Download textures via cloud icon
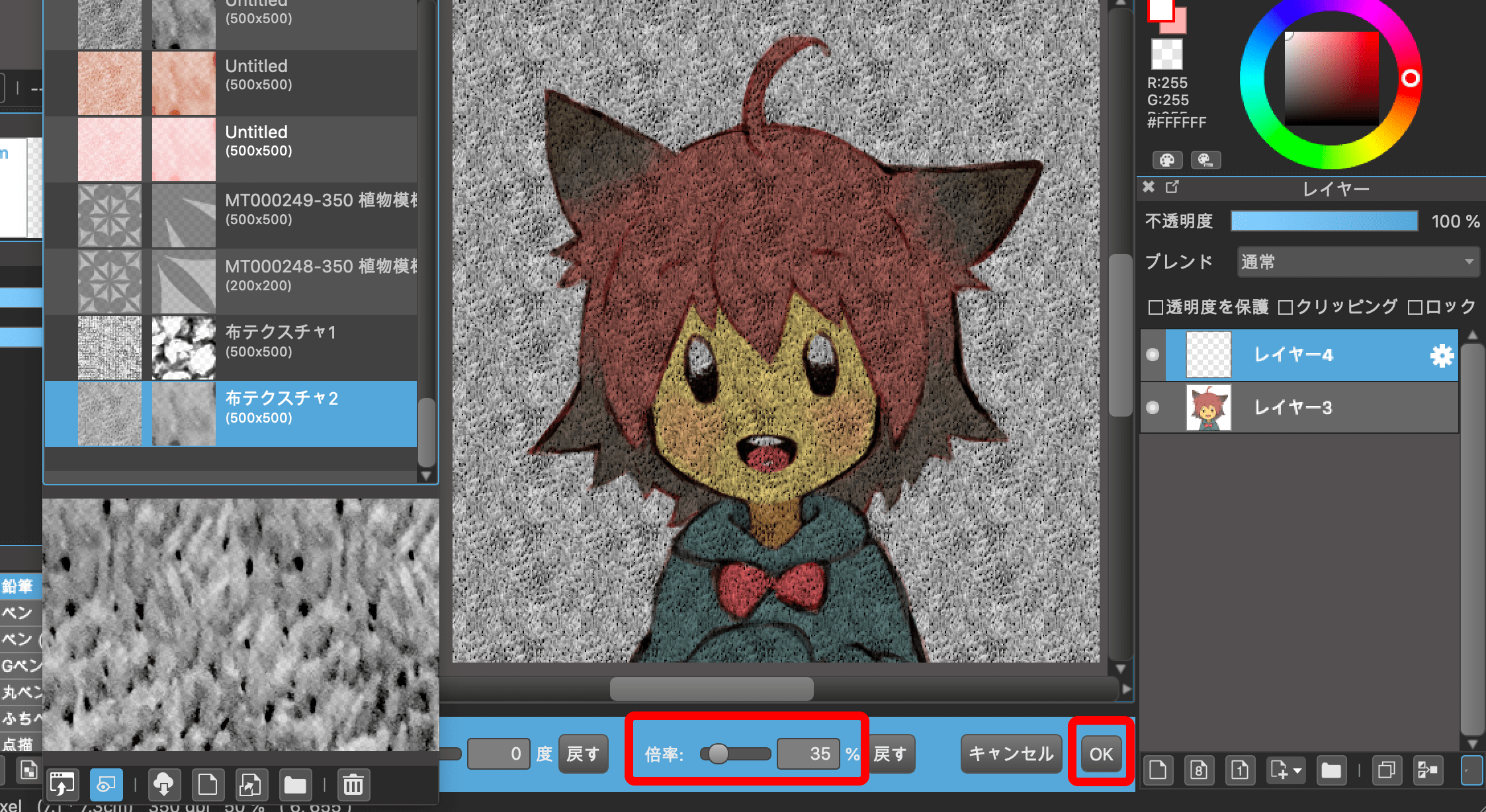 point(165,784)
